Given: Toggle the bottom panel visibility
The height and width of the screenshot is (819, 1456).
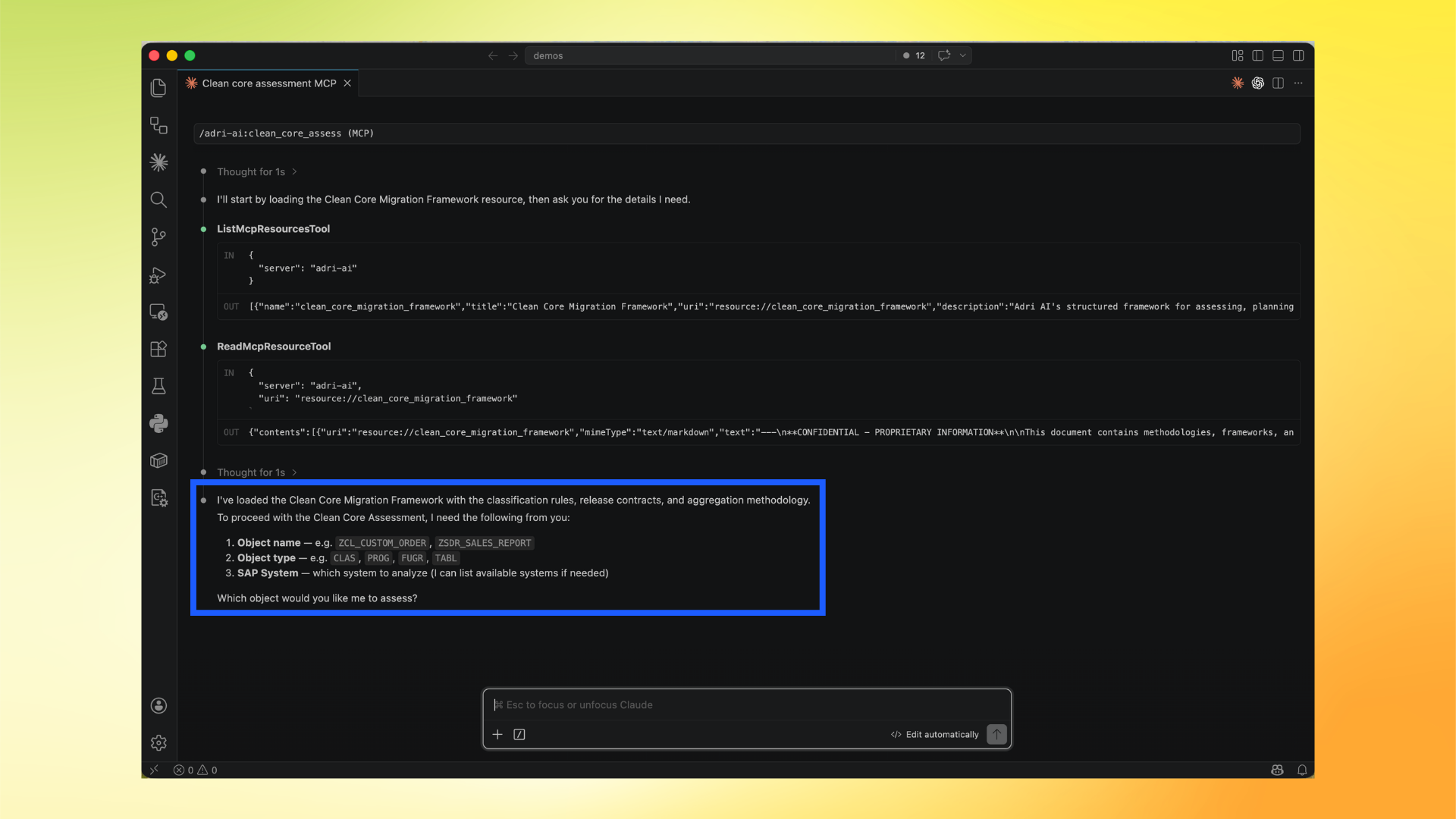Looking at the screenshot, I should 1279,55.
